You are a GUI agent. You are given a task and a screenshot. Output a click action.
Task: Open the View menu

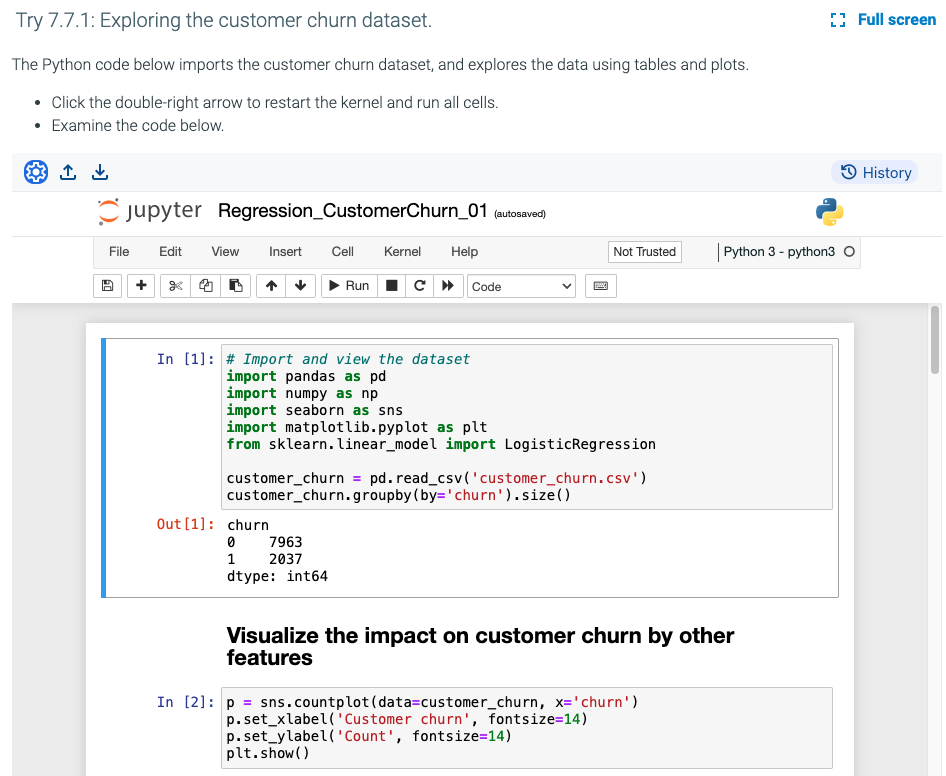click(x=225, y=252)
